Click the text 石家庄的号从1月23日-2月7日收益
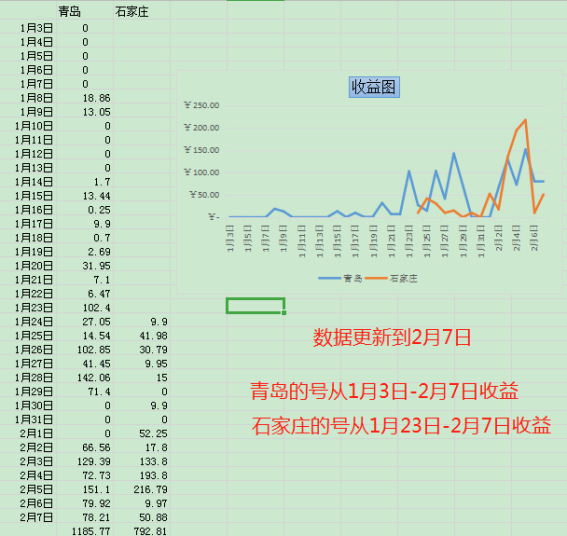 [x=401, y=425]
